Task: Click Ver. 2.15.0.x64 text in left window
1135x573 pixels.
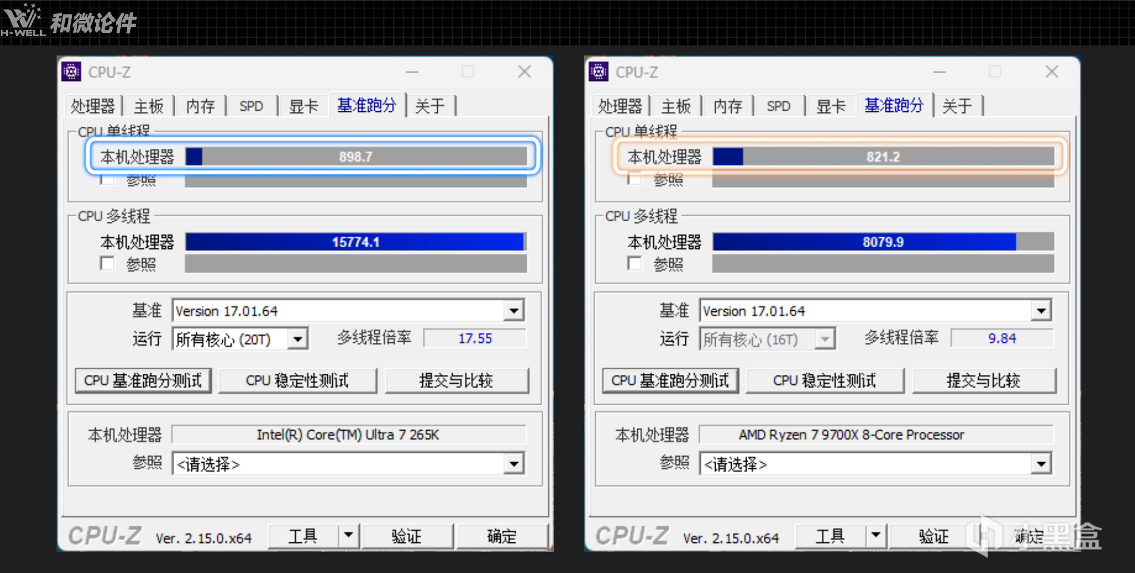Action: tap(203, 538)
